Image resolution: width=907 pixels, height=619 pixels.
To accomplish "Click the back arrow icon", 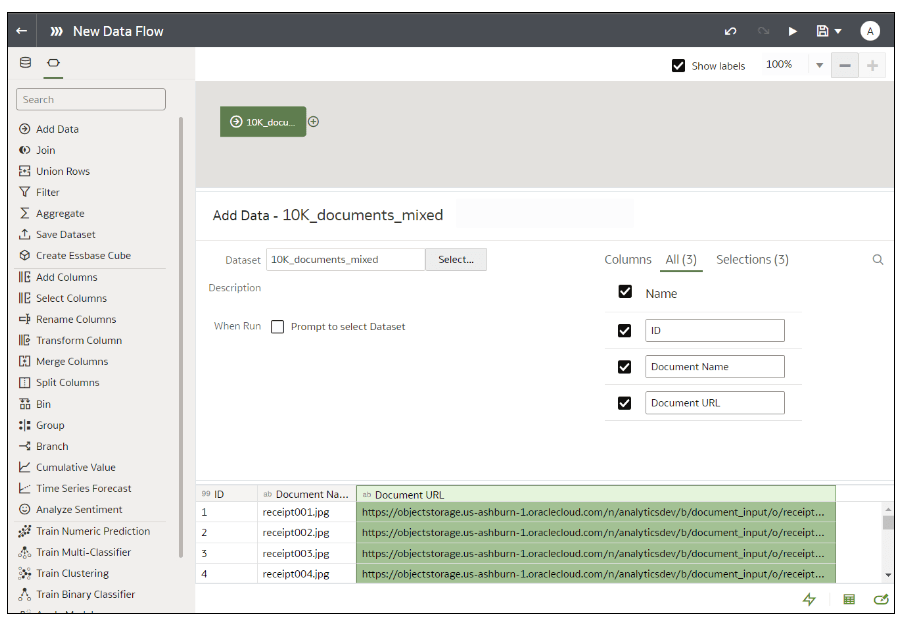I will [x=22, y=31].
